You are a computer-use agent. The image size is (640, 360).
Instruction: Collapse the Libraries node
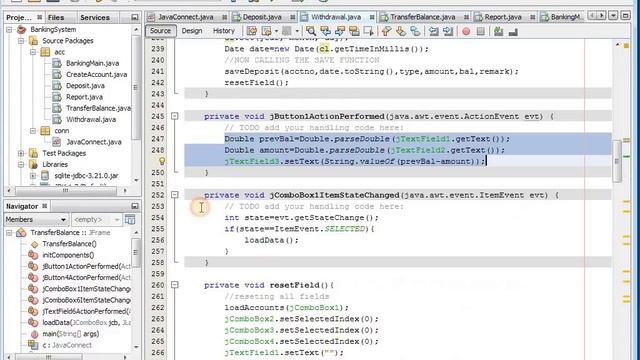click(21, 164)
